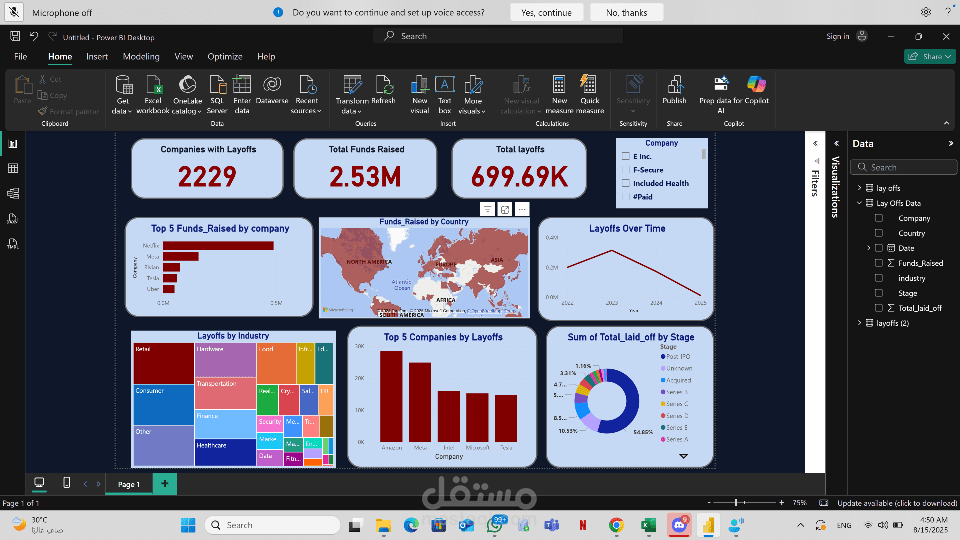Tick the industry field checkbox

(879, 278)
